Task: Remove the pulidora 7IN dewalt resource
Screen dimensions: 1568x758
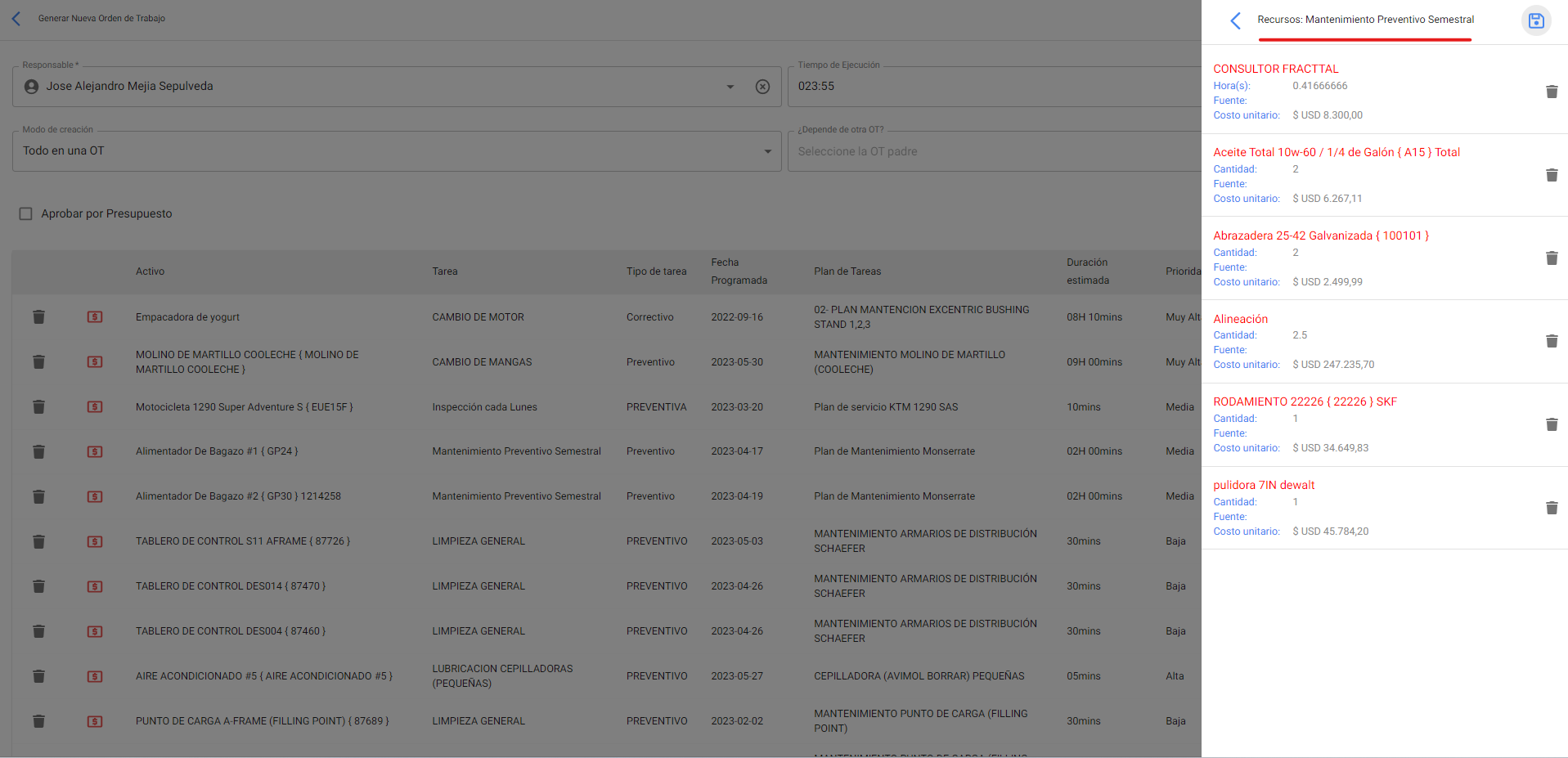Action: (1551, 508)
